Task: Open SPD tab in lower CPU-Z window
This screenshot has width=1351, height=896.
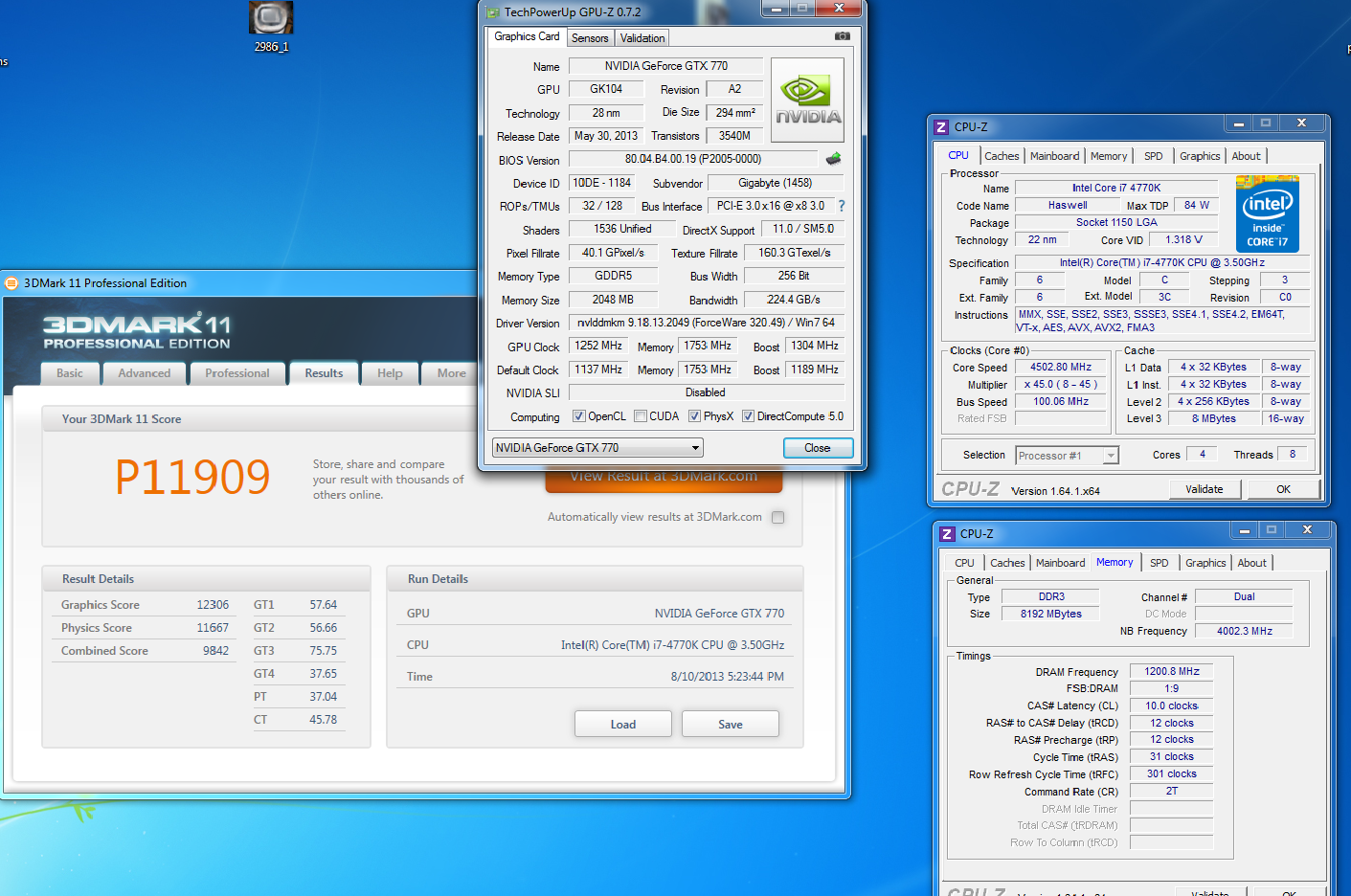Action: (x=1160, y=563)
